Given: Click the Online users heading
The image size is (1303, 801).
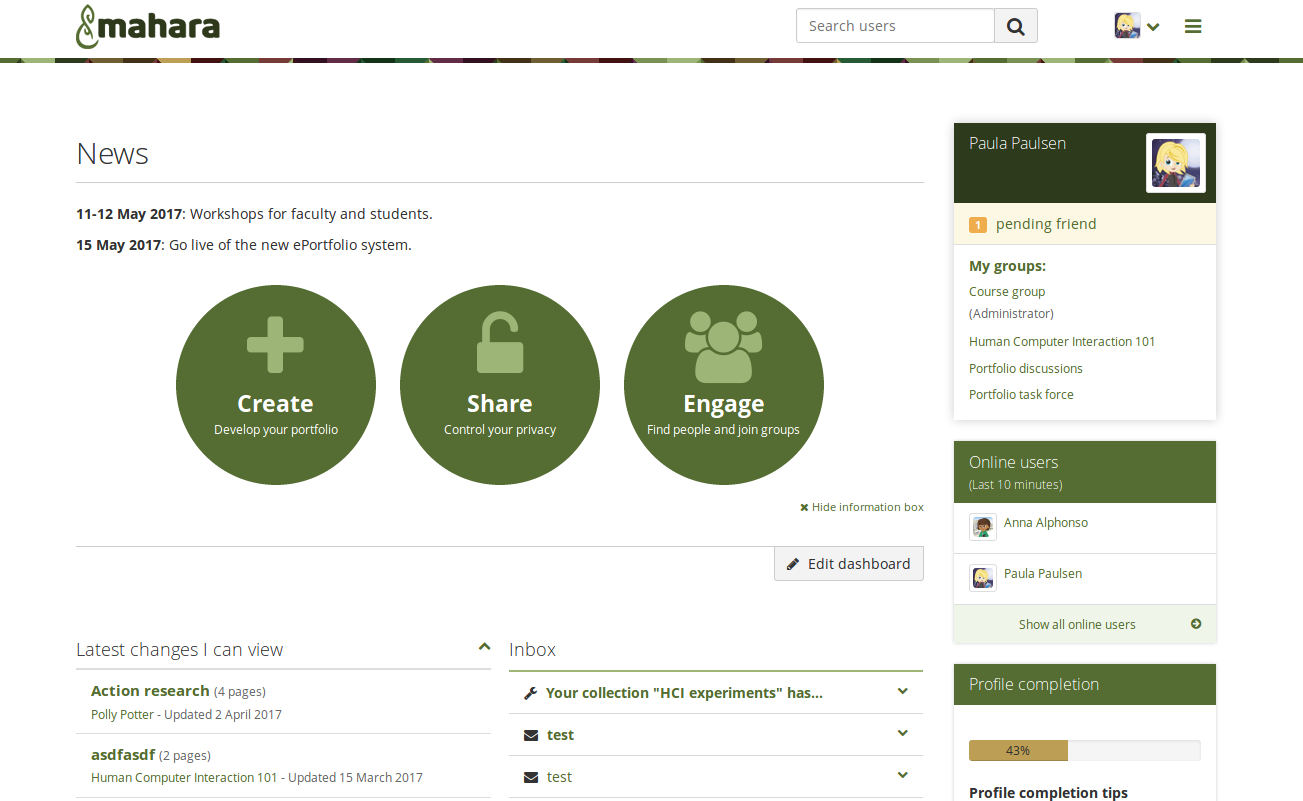Looking at the screenshot, I should click(1013, 462).
